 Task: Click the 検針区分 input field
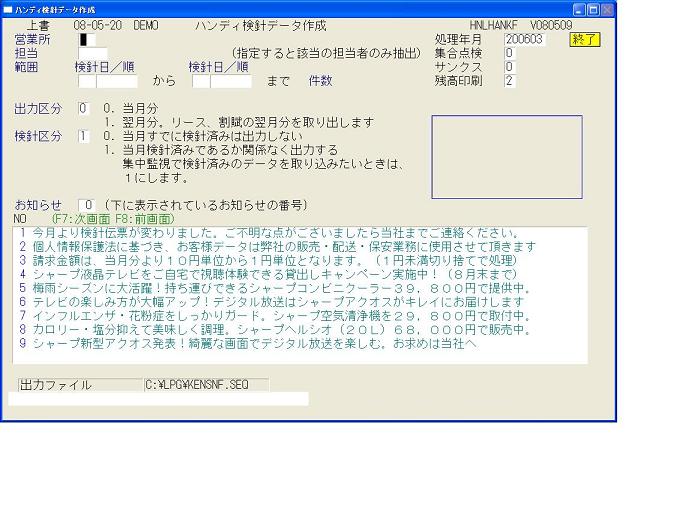(x=84, y=136)
